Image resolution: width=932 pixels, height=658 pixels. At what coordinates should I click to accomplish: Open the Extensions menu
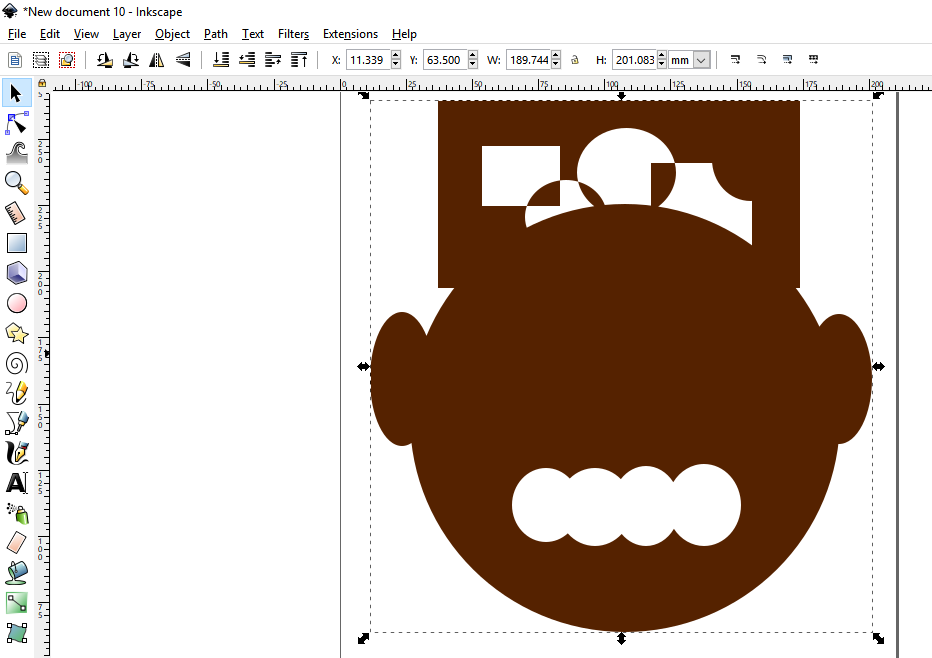pyautogui.click(x=350, y=34)
